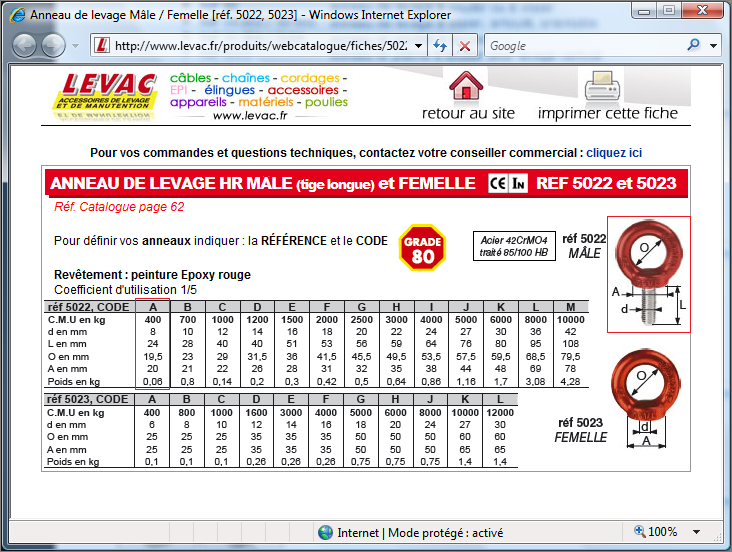Click the Internet zone globe icon
The image size is (732, 552).
click(x=326, y=532)
